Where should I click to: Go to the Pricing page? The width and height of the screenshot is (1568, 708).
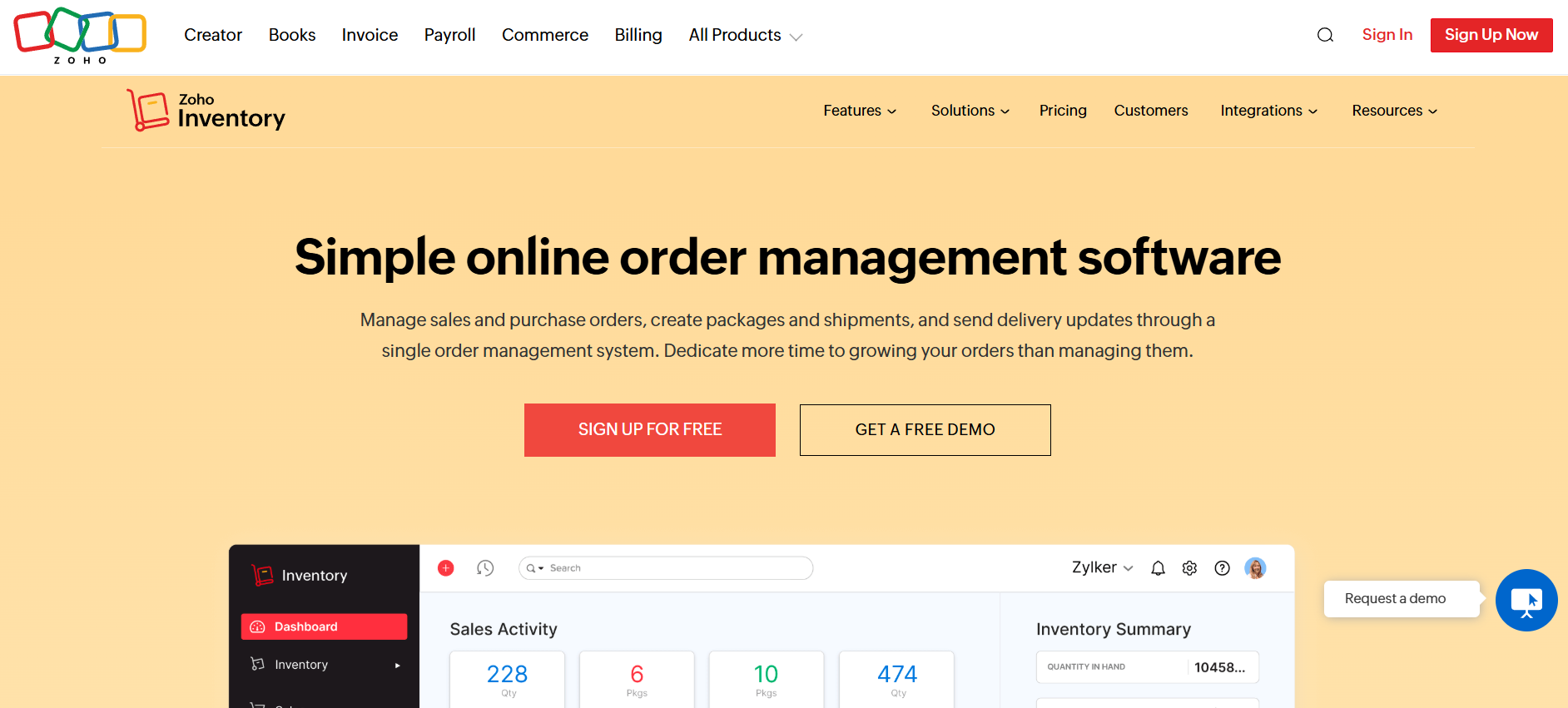[x=1063, y=111]
